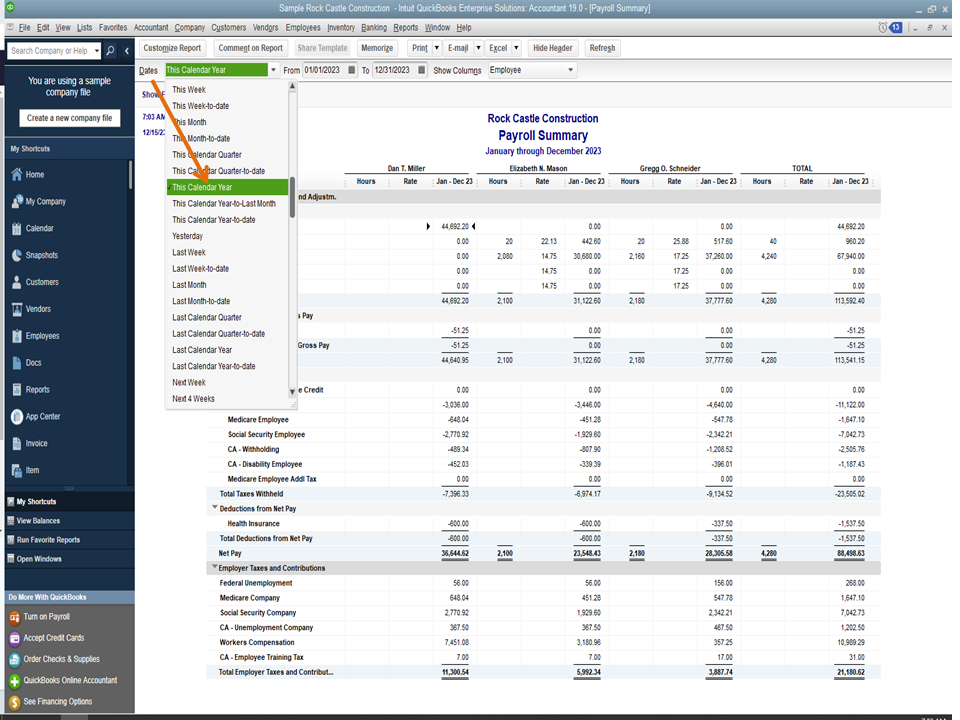Click Net Pay total 88,498.63
The image size is (960, 720).
pyautogui.click(x=850, y=553)
